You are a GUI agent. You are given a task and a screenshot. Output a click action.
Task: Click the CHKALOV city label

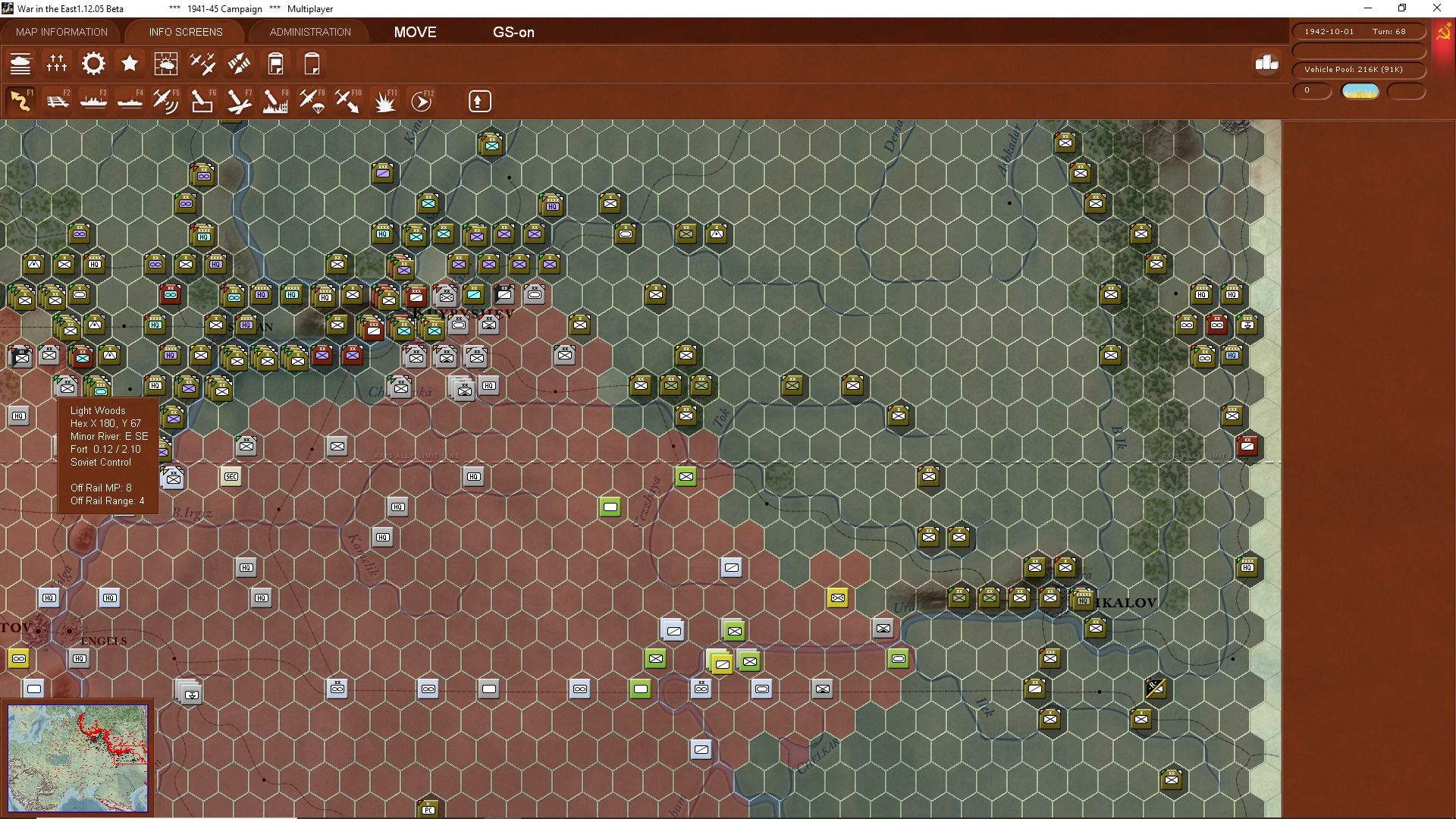(1126, 603)
